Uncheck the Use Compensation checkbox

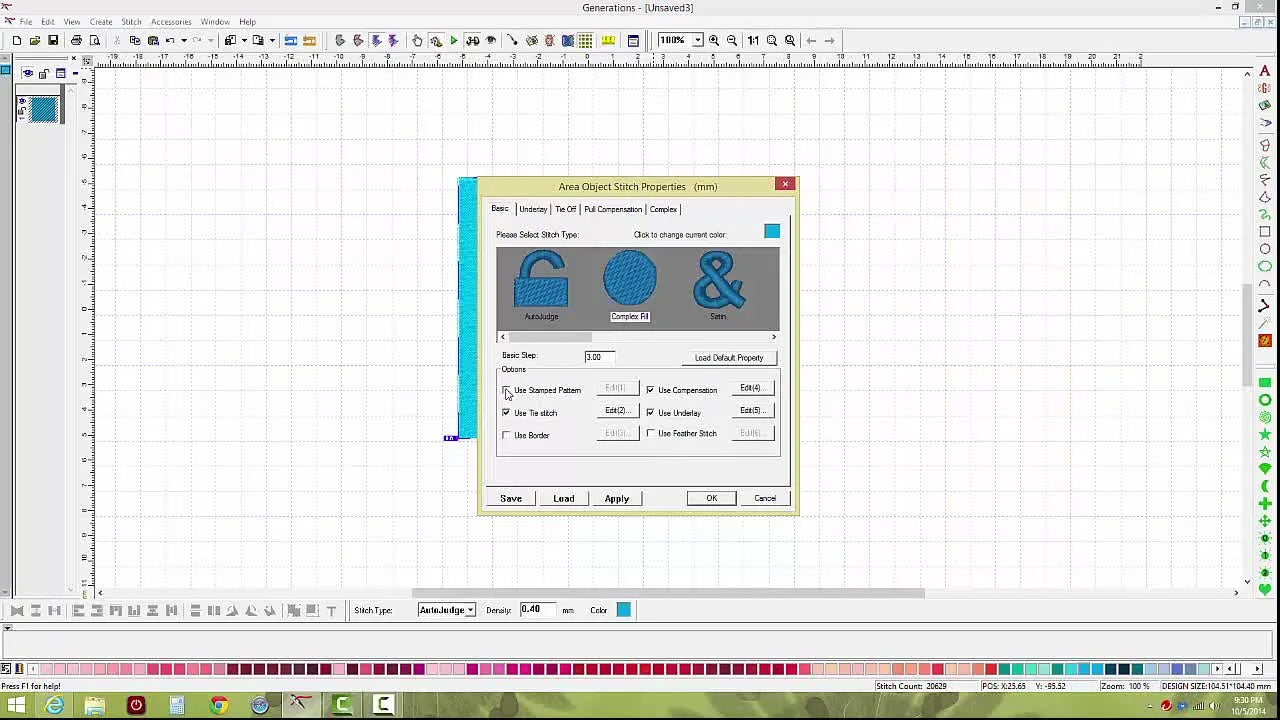tap(651, 390)
